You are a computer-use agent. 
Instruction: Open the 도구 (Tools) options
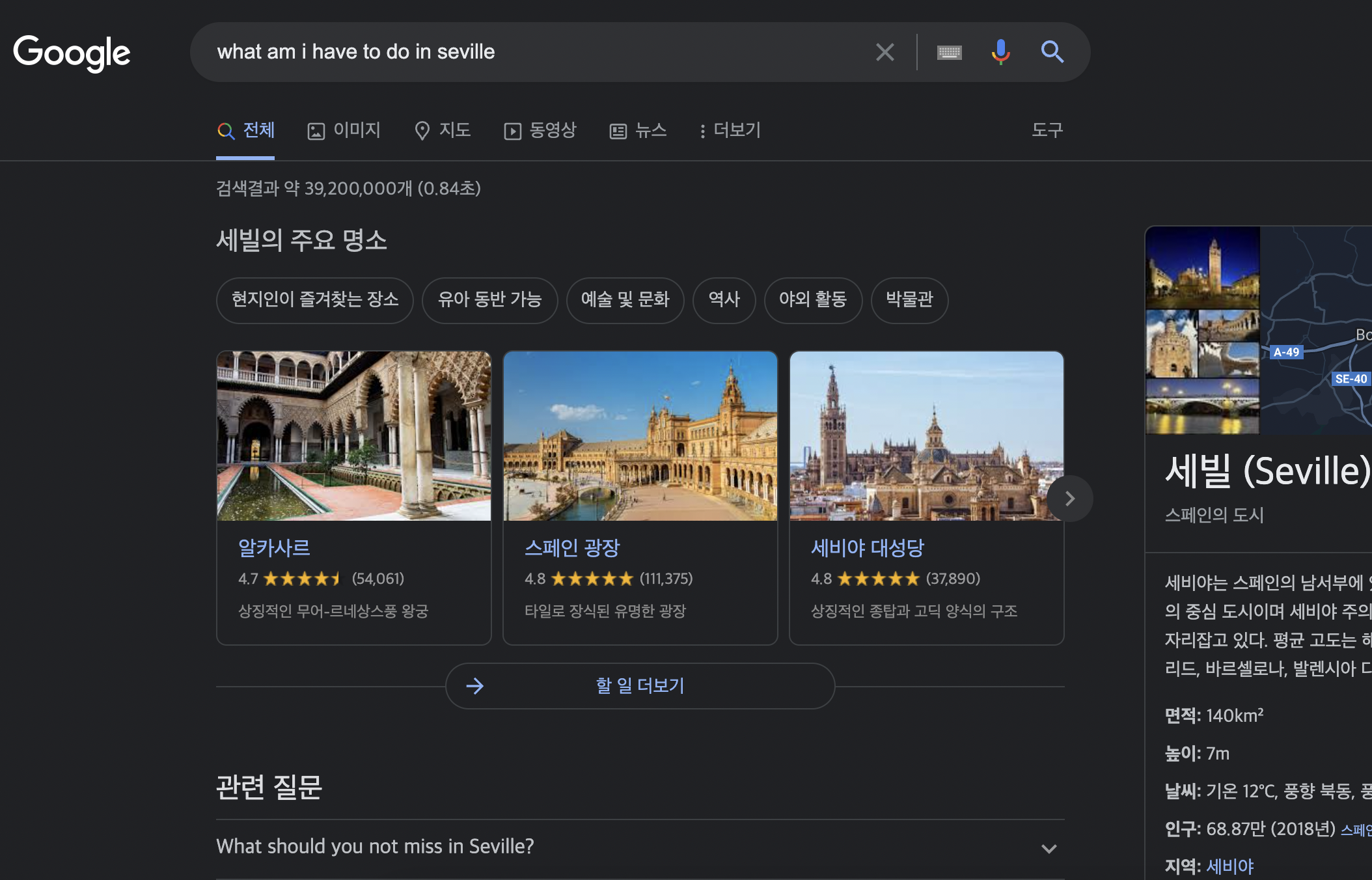1047,130
